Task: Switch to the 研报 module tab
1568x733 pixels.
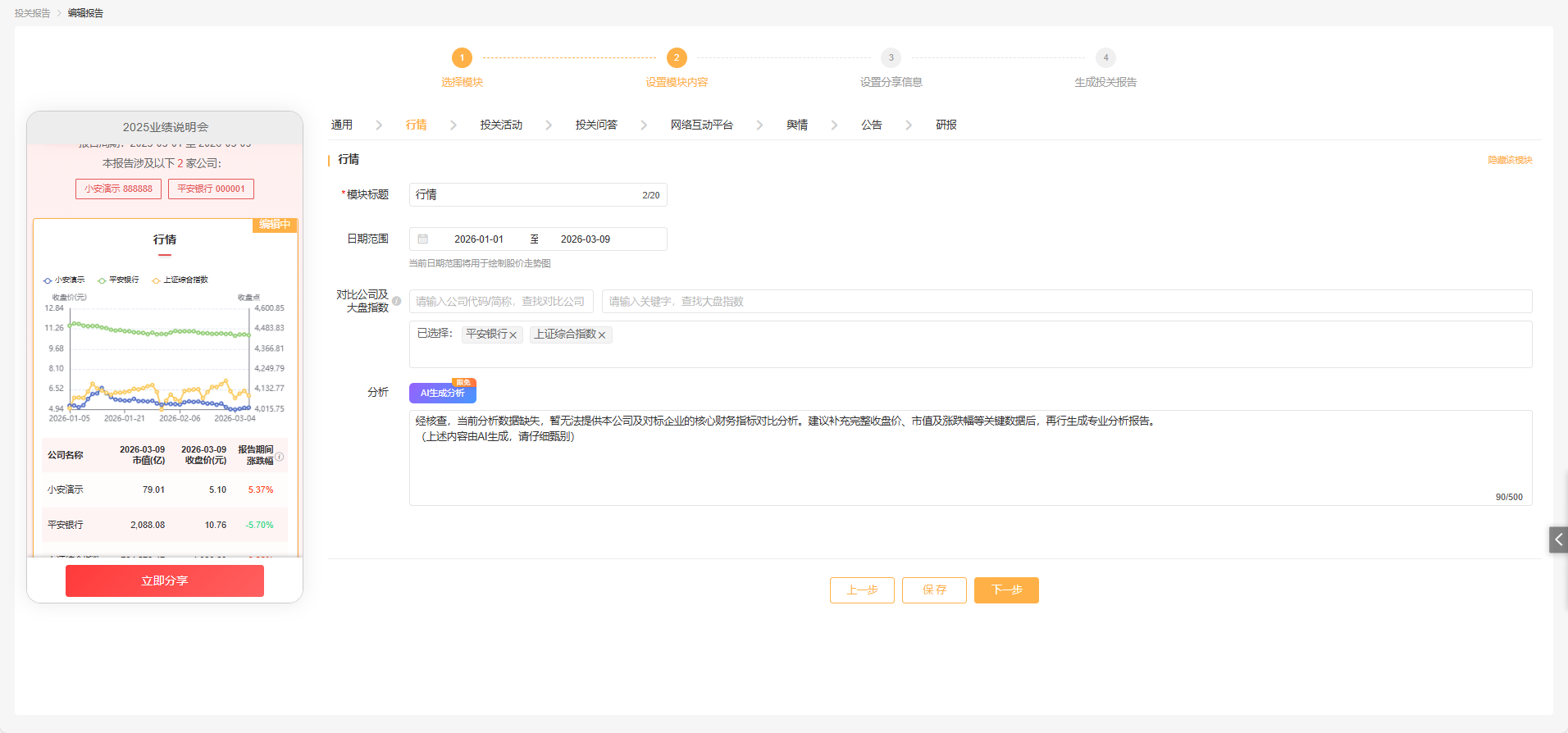Action: pos(946,125)
